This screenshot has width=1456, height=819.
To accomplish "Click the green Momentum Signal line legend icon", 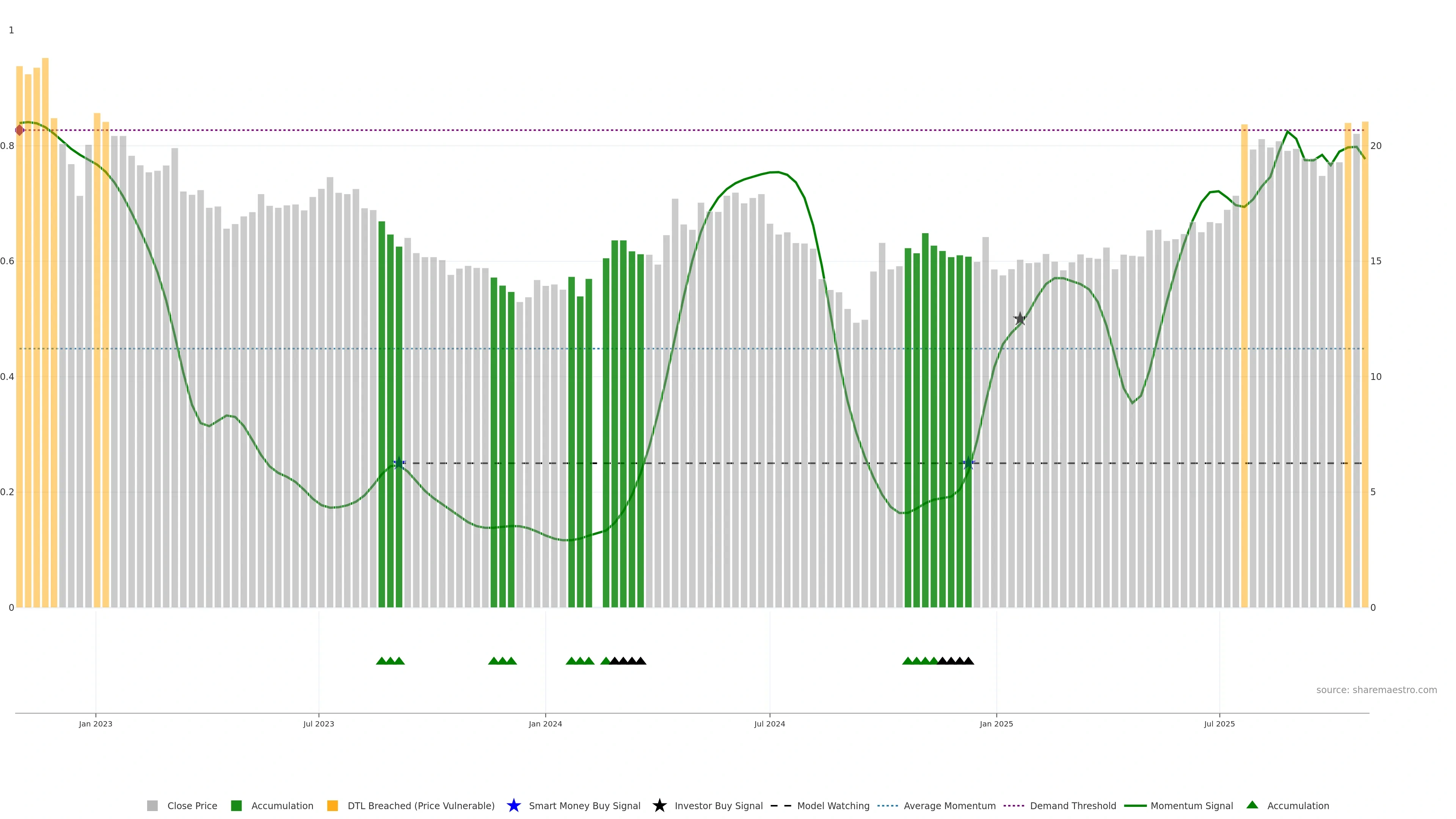I will (x=1135, y=806).
